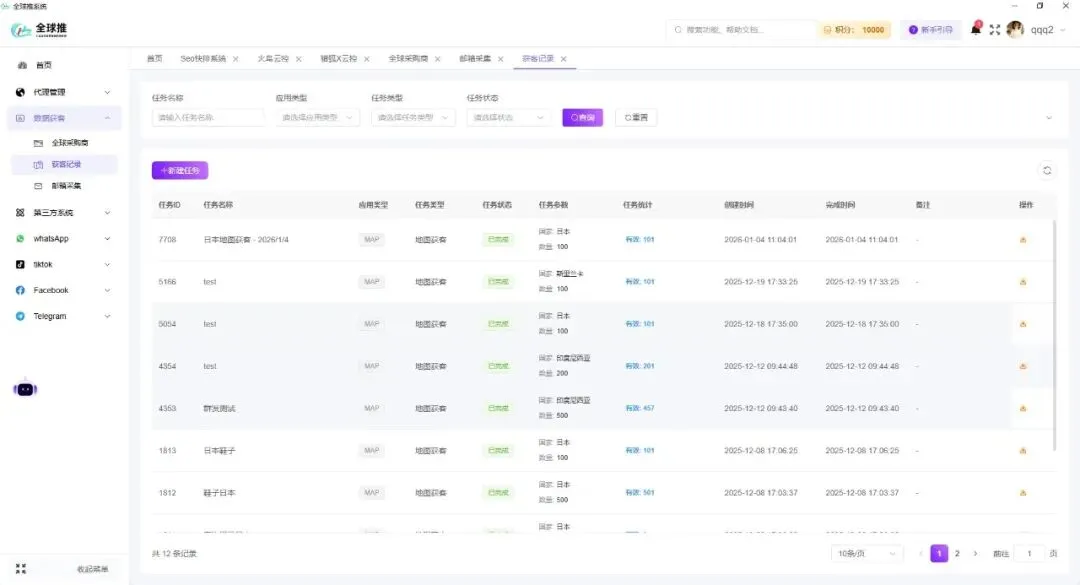Image resolution: width=1080 pixels, height=585 pixels.
Task: Select the 获客记录 sidebar sub-item
Action: tap(66, 165)
